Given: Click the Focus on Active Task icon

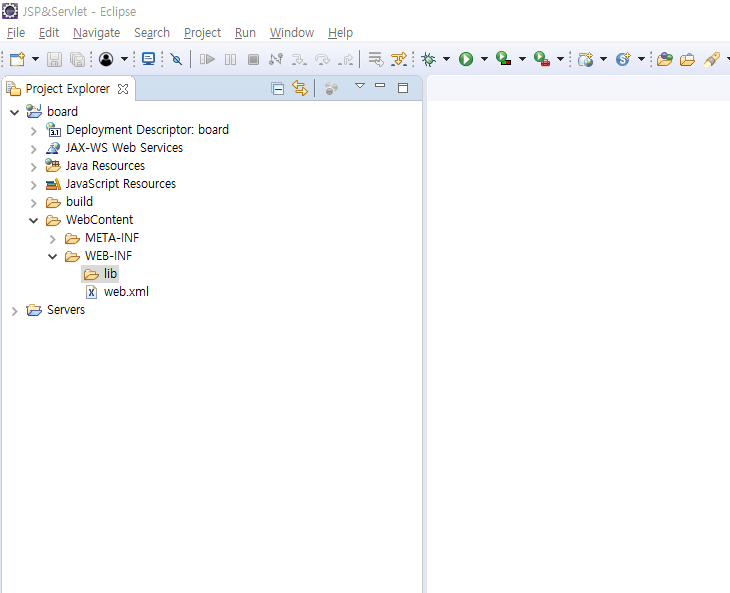Looking at the screenshot, I should point(331,88).
